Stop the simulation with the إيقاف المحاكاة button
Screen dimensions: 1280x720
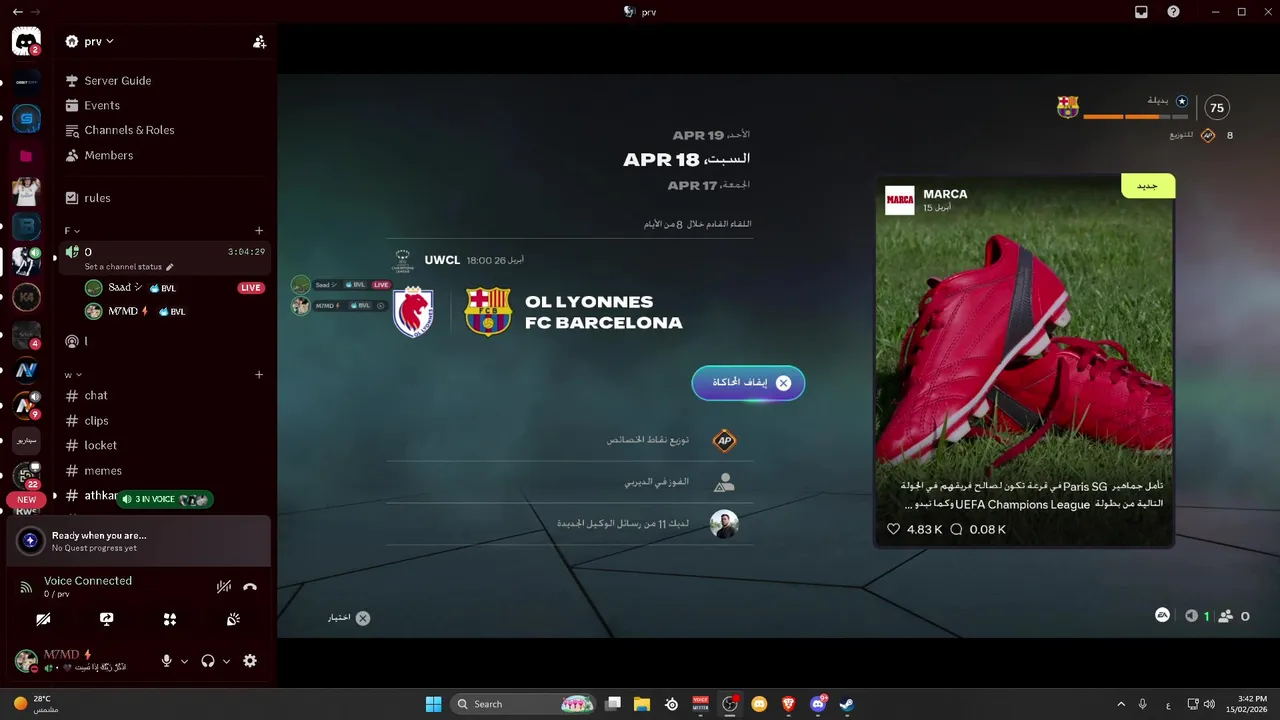coord(748,383)
